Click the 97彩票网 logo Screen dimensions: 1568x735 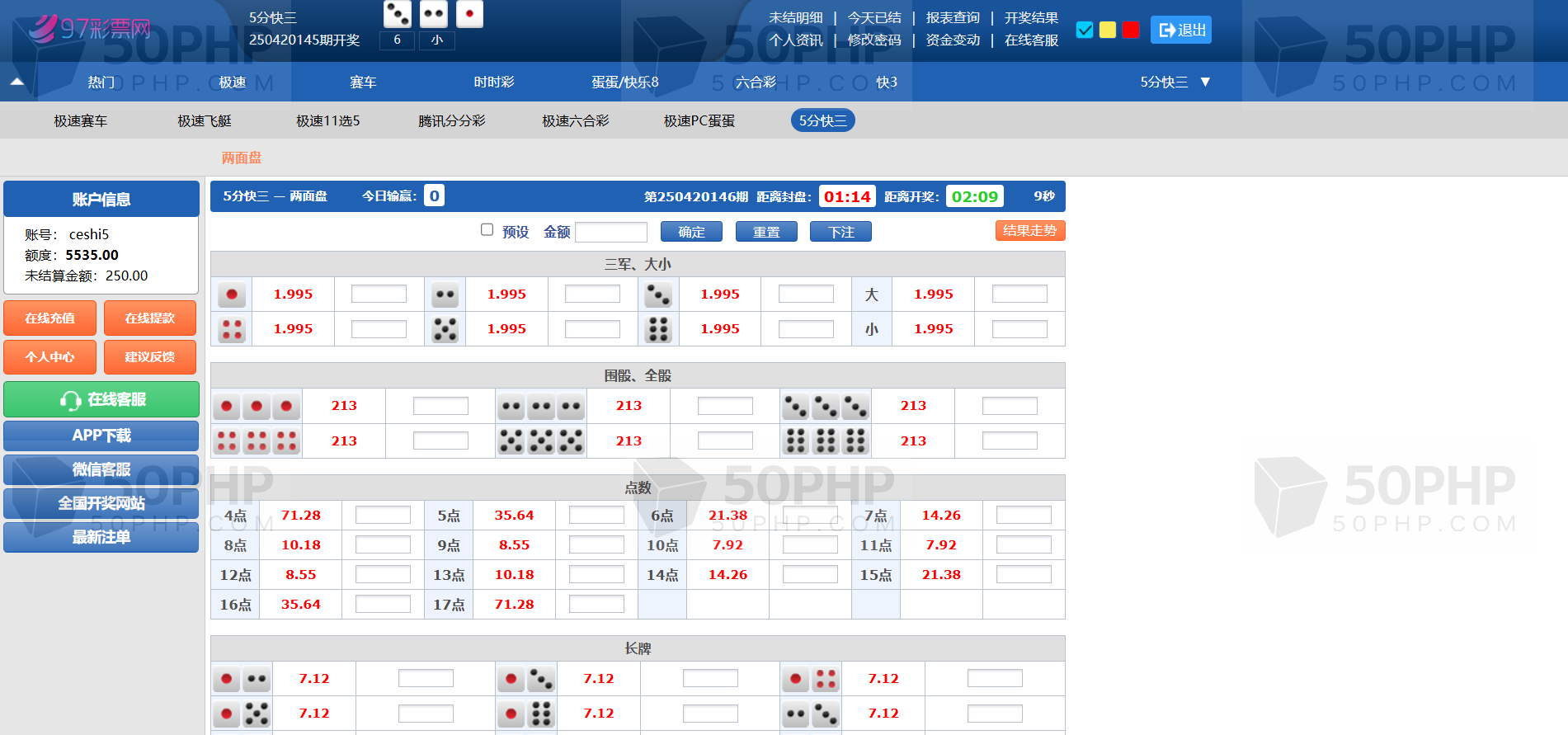[91, 30]
